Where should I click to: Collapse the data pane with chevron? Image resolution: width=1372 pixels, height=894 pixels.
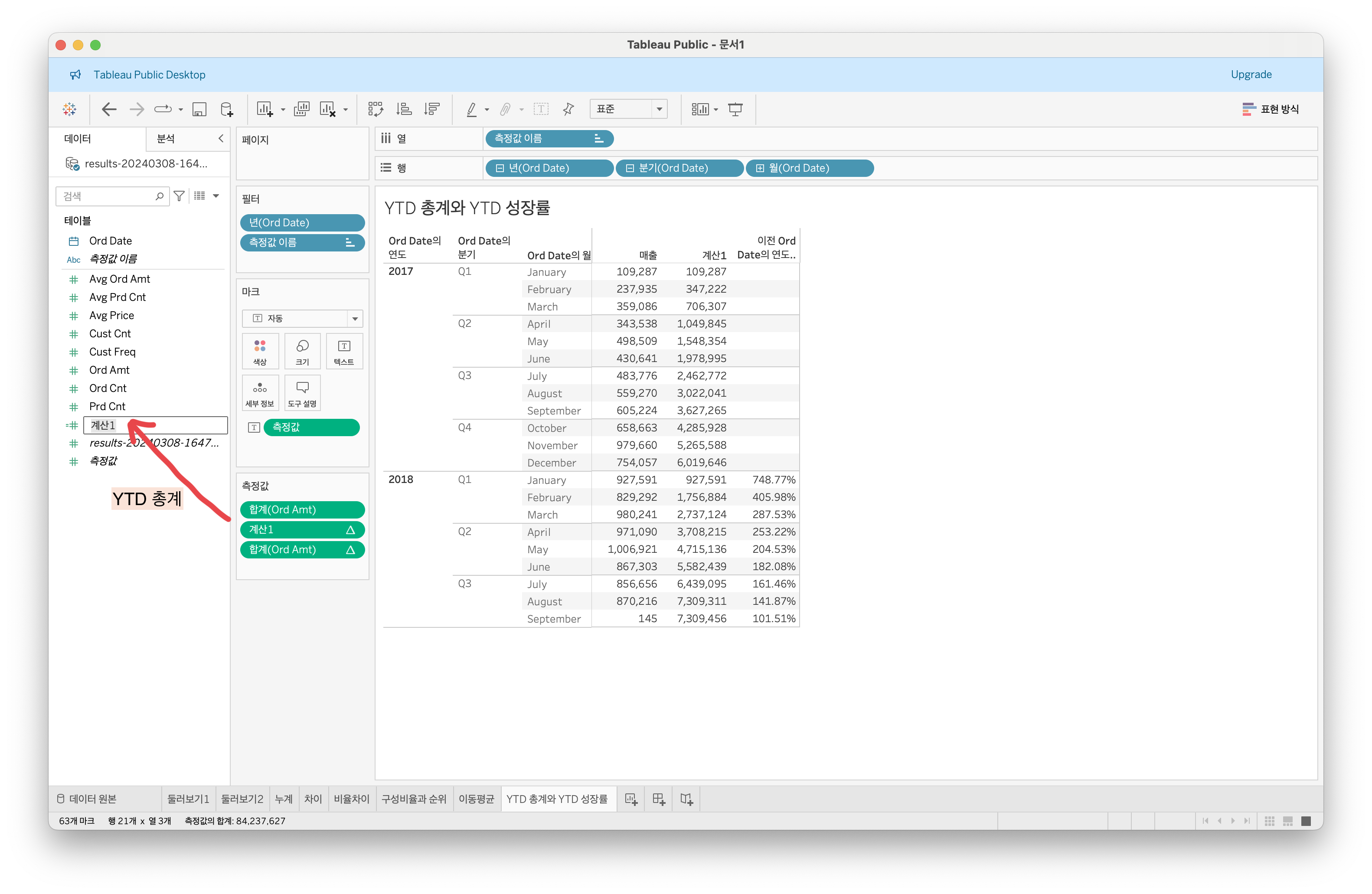point(221,138)
